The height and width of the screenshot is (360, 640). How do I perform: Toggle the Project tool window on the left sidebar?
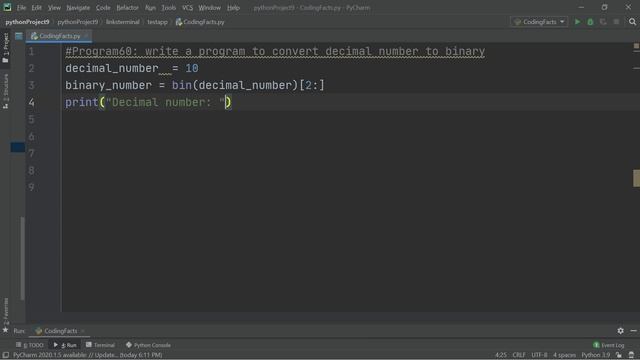[5, 47]
